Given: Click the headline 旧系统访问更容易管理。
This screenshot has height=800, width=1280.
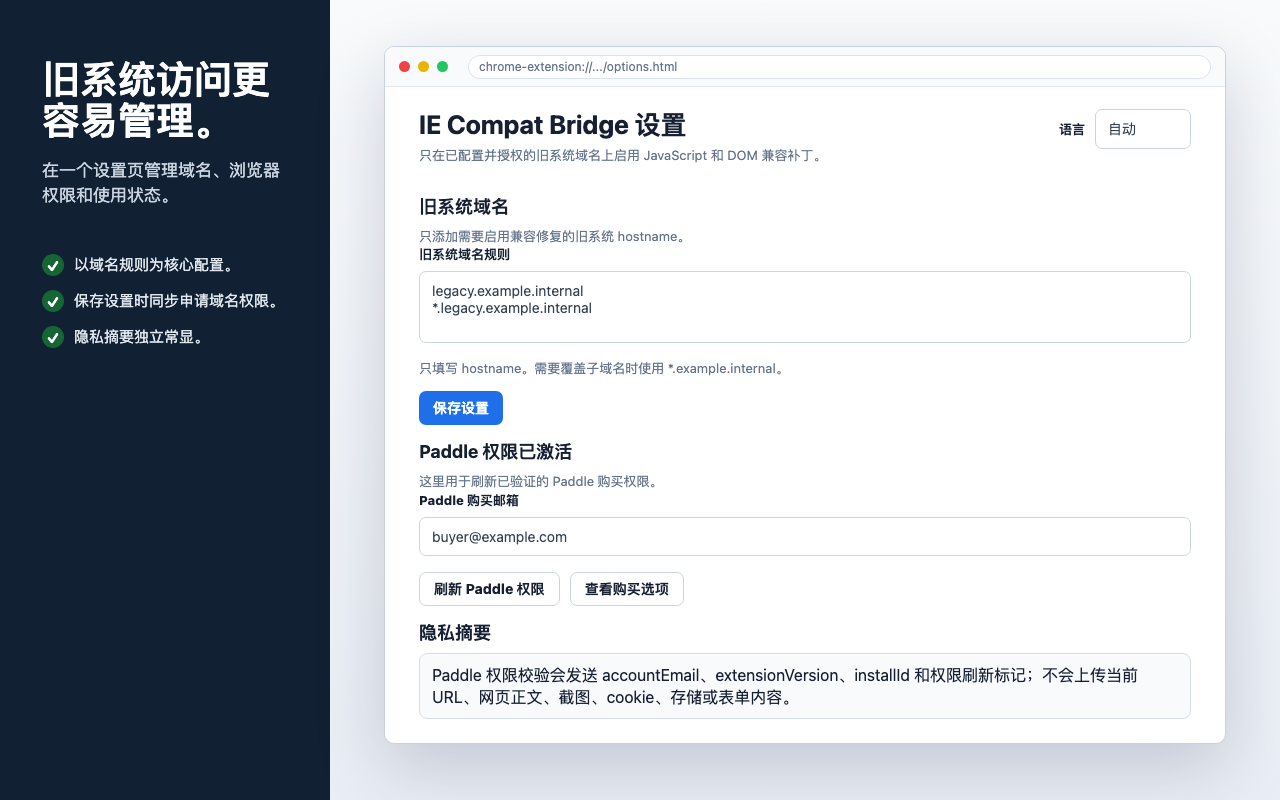Looking at the screenshot, I should pos(156,101).
